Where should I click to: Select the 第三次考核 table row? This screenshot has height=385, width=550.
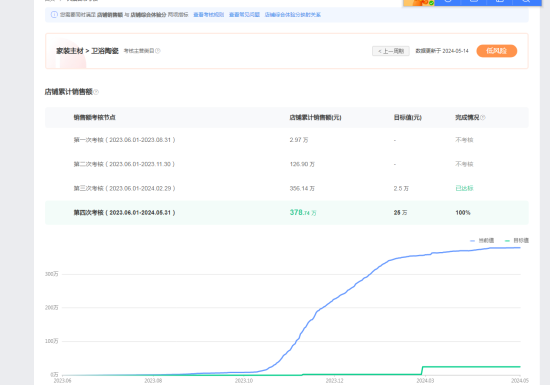[287, 188]
